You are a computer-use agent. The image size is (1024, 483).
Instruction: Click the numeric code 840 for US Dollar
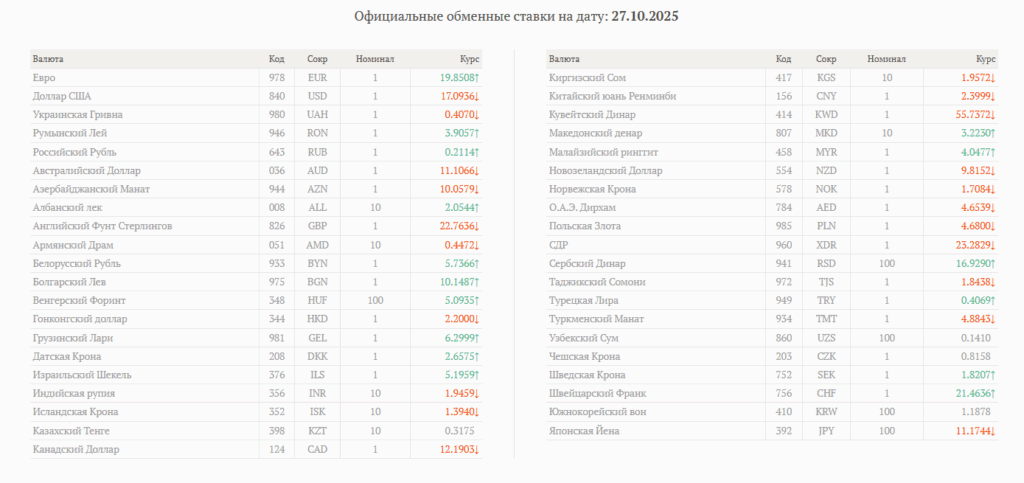[276, 96]
